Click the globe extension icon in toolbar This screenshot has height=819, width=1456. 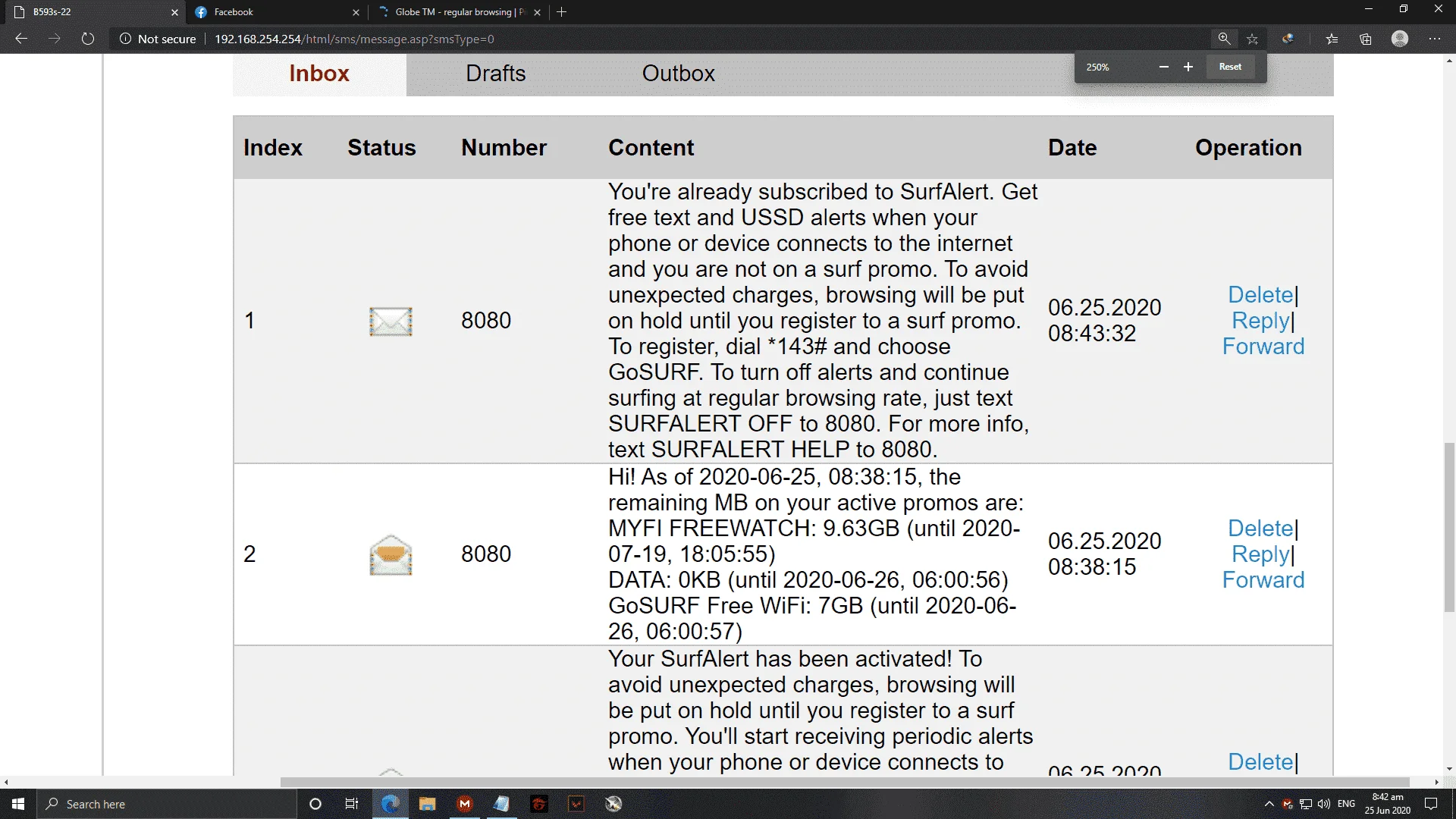click(1288, 39)
